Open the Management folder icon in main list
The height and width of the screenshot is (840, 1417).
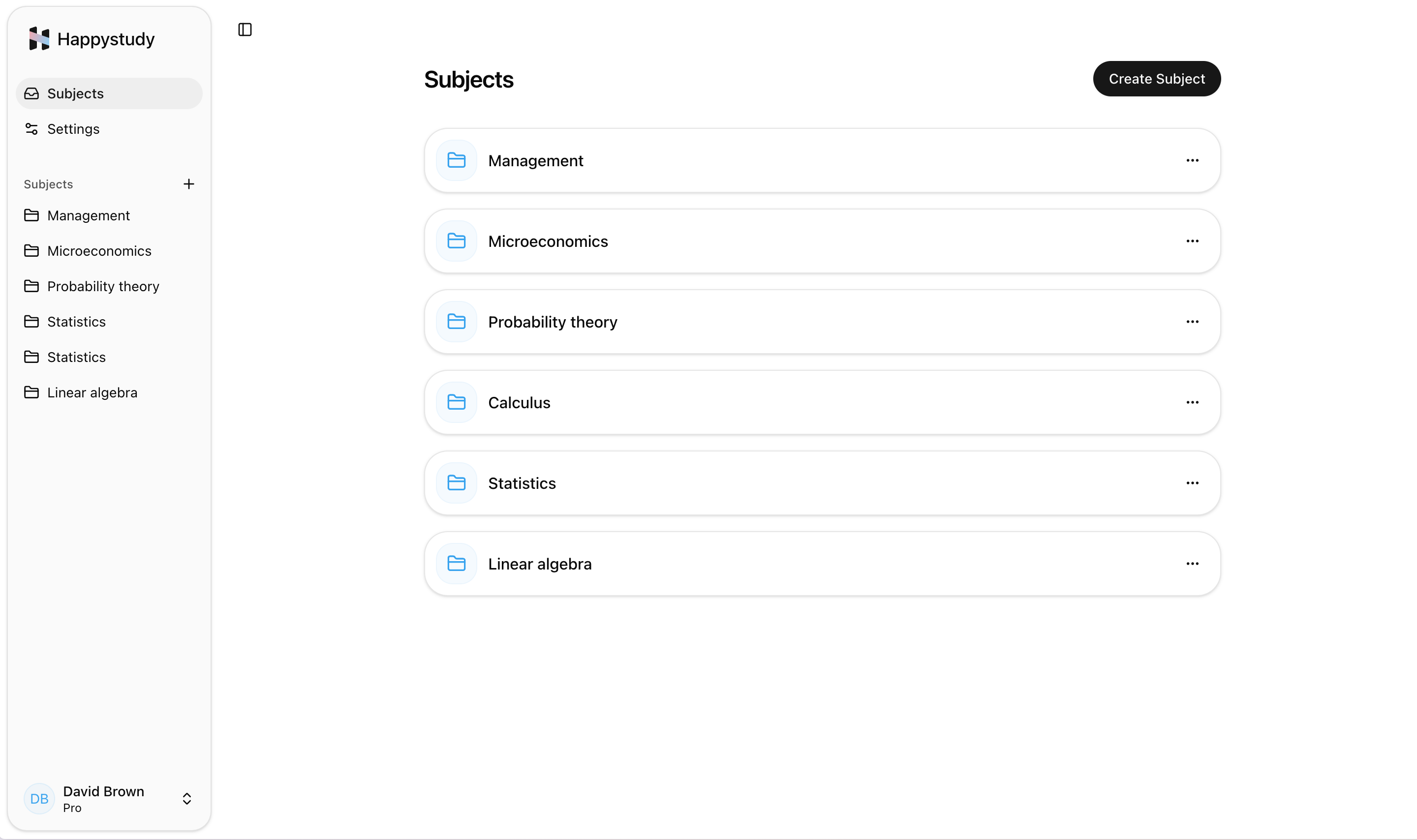click(x=456, y=160)
